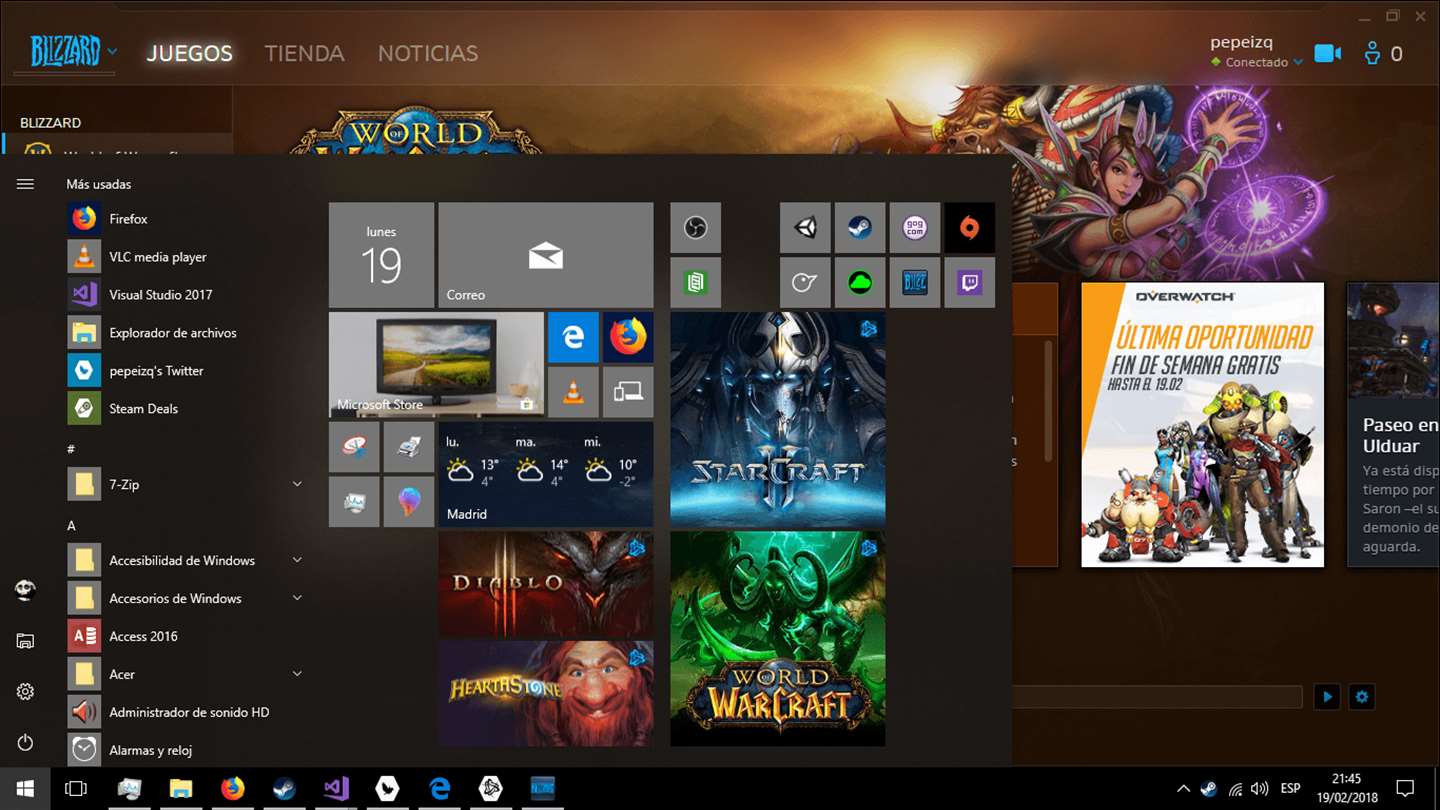
Task: Click the Visual Studio icon on the taskbar
Action: point(336,788)
